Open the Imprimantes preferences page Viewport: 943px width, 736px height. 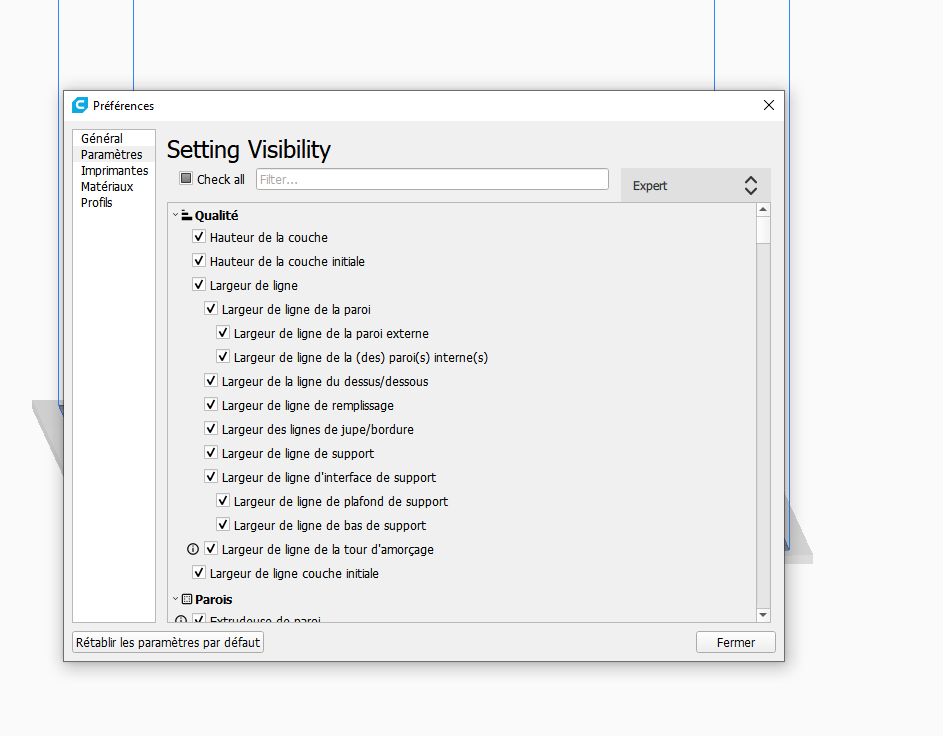point(114,171)
